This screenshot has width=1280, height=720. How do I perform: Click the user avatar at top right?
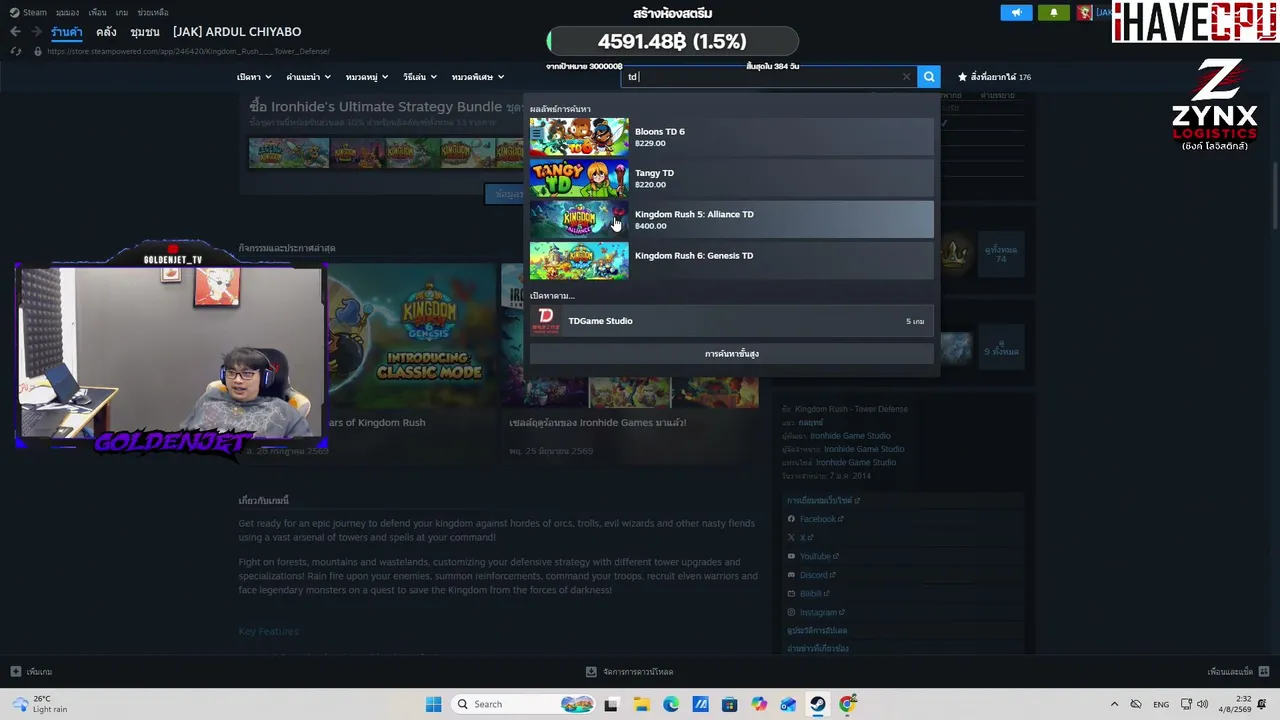click(x=1084, y=12)
